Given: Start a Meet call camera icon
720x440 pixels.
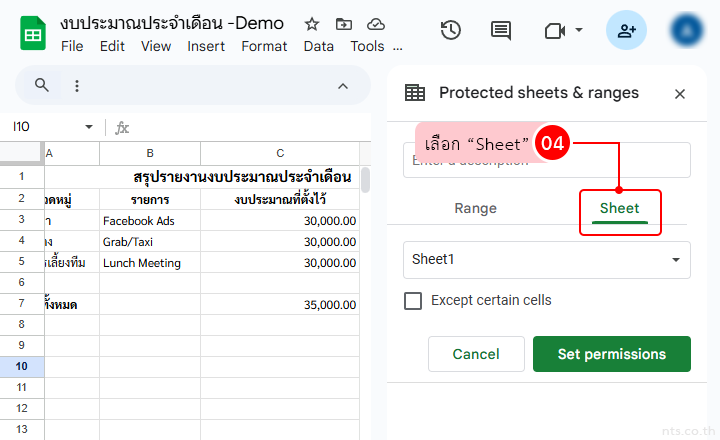Looking at the screenshot, I should pos(555,31).
